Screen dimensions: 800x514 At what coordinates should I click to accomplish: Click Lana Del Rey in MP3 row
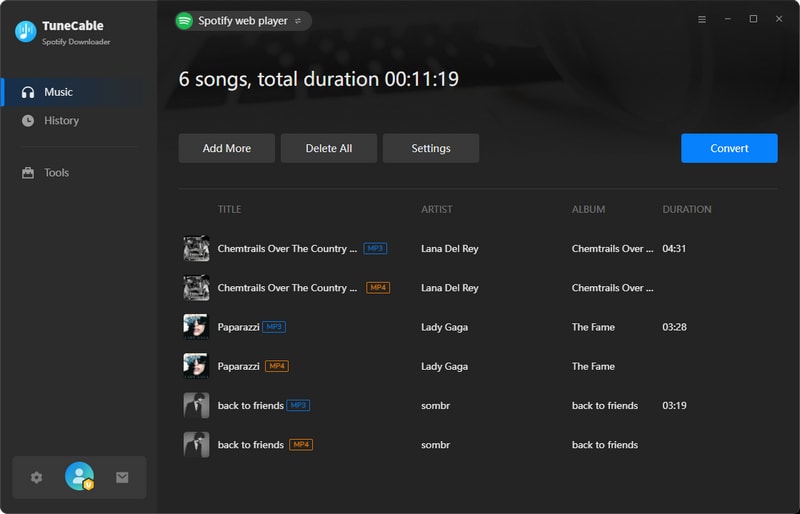click(449, 249)
